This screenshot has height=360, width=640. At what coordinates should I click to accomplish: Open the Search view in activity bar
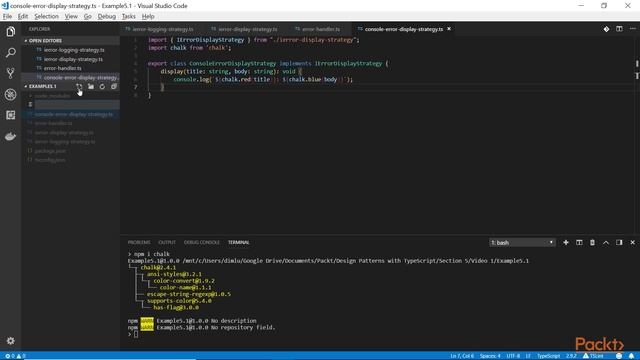click(x=11, y=52)
